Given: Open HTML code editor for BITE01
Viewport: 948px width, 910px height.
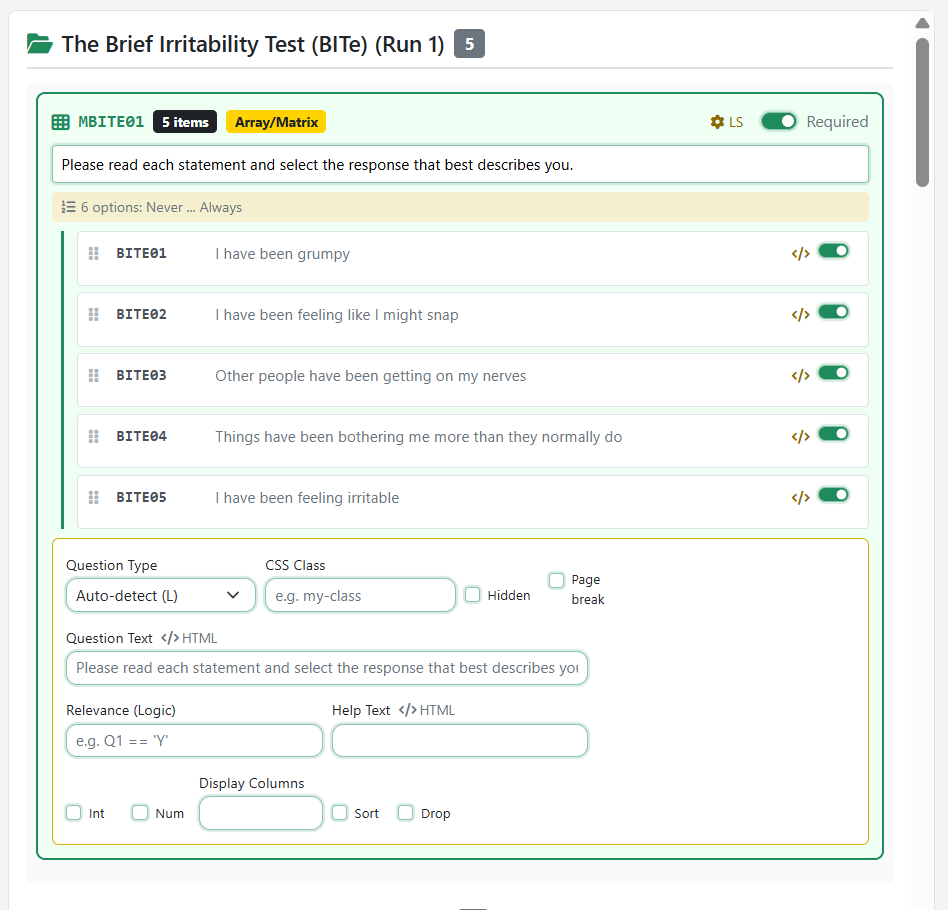Looking at the screenshot, I should (x=800, y=254).
